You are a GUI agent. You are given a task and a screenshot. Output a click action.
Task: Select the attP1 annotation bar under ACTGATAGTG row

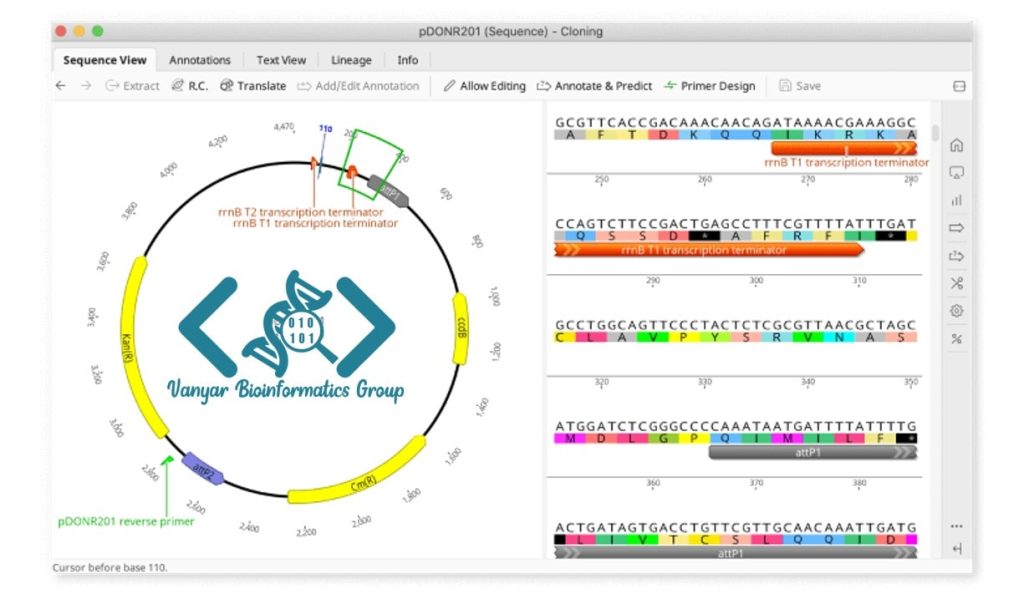point(735,554)
